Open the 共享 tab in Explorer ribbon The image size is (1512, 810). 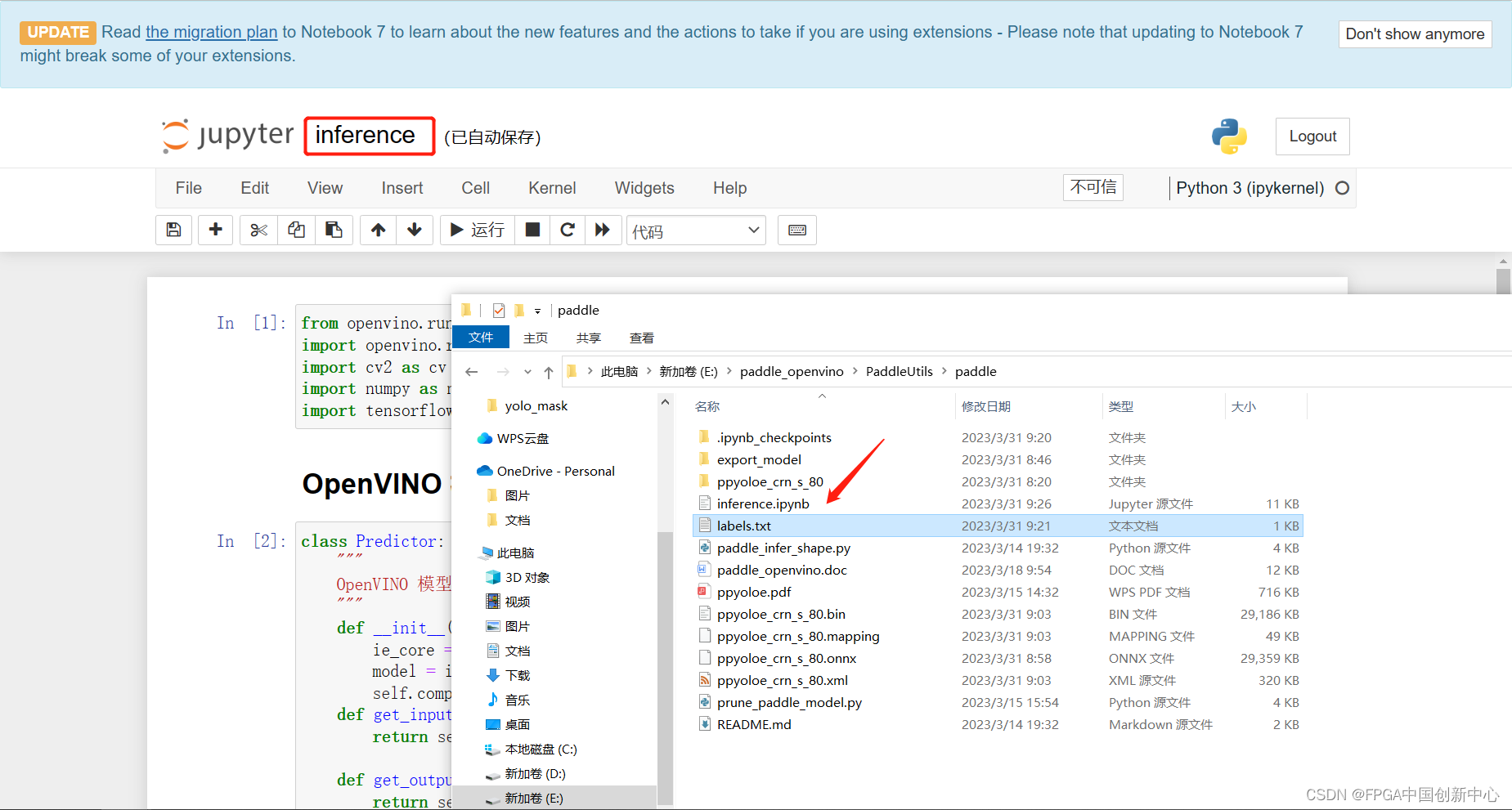589,338
